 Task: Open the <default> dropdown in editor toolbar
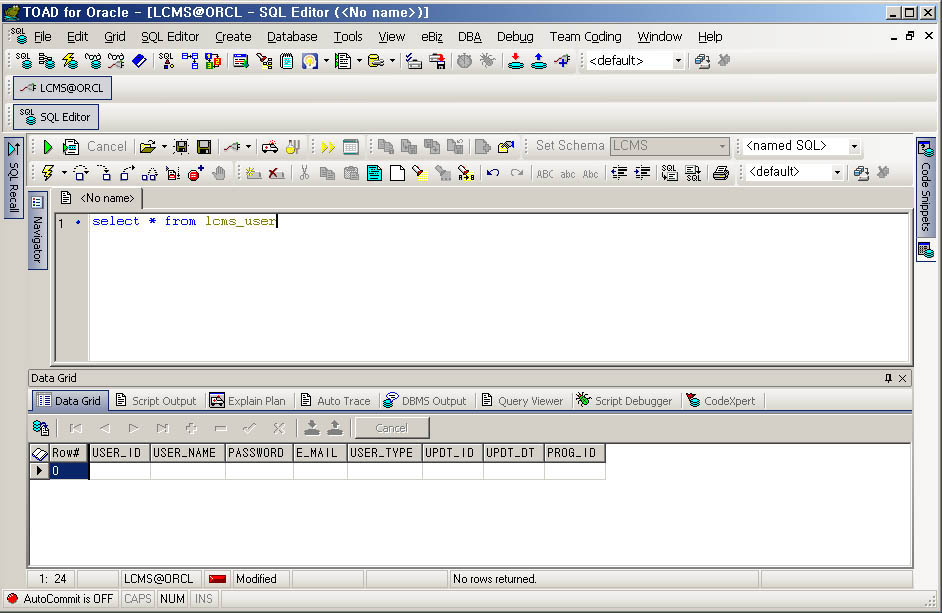click(837, 172)
